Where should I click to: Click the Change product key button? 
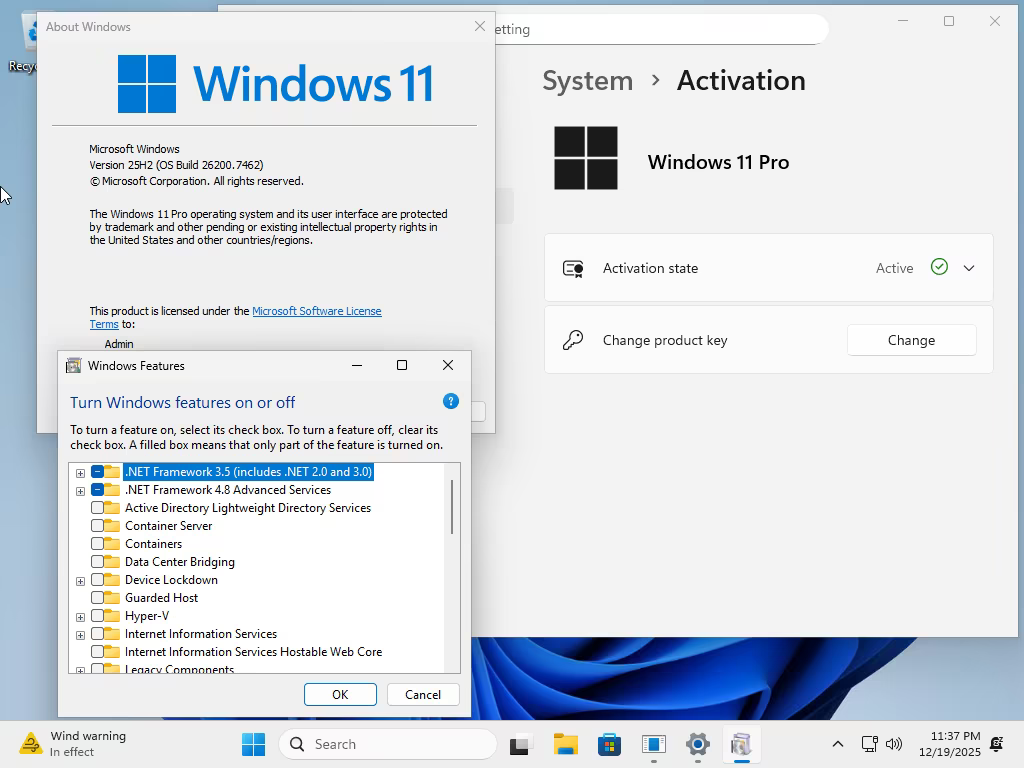point(912,340)
